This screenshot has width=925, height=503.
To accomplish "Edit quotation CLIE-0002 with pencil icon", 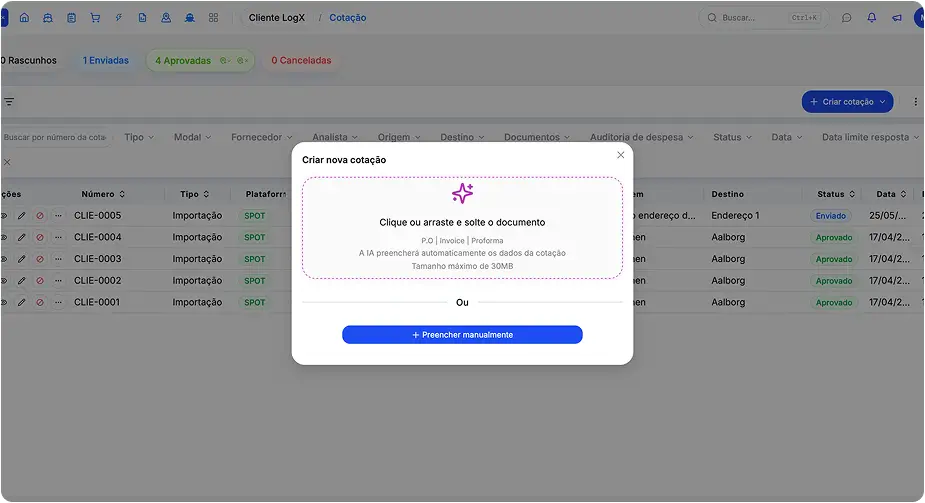I will click(x=21, y=281).
